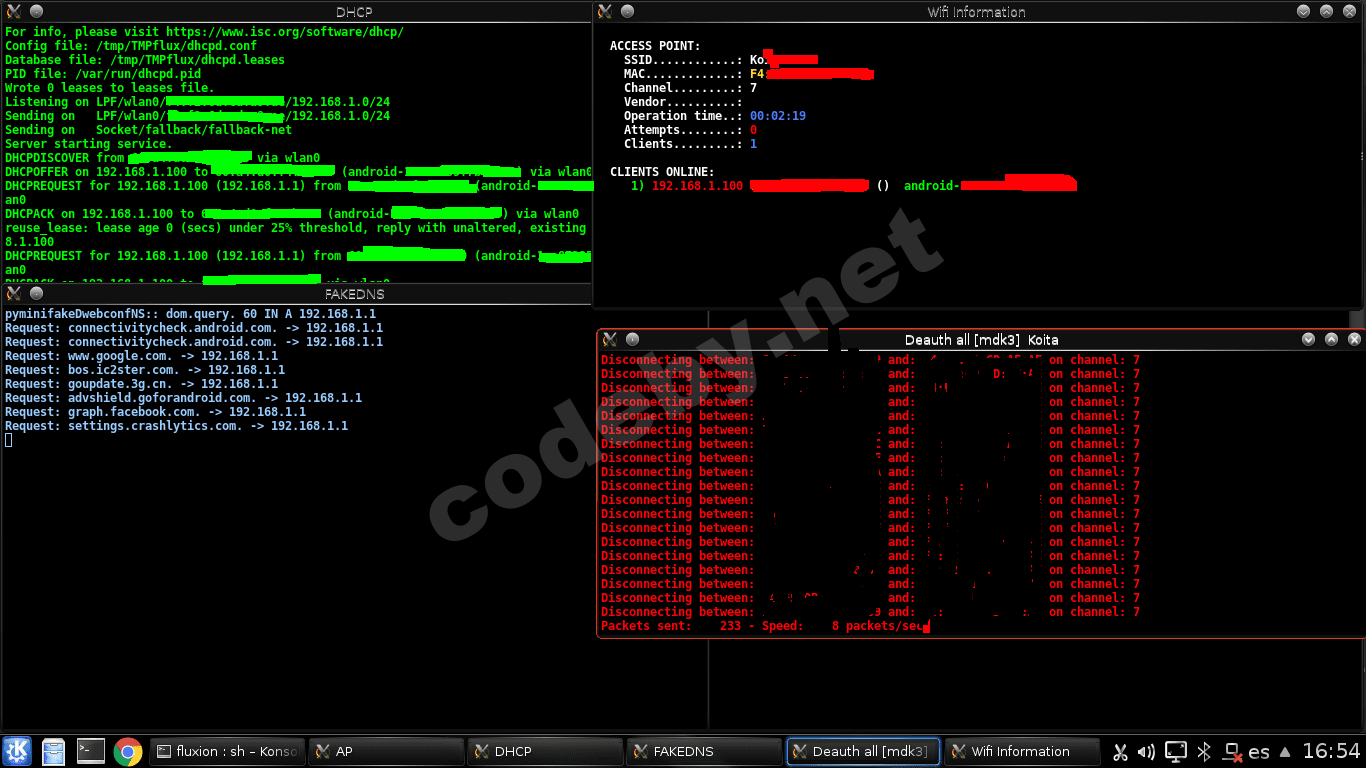1366x768 pixels.
Task: Click the 'Clients.........: 1' line
Action: pos(690,144)
